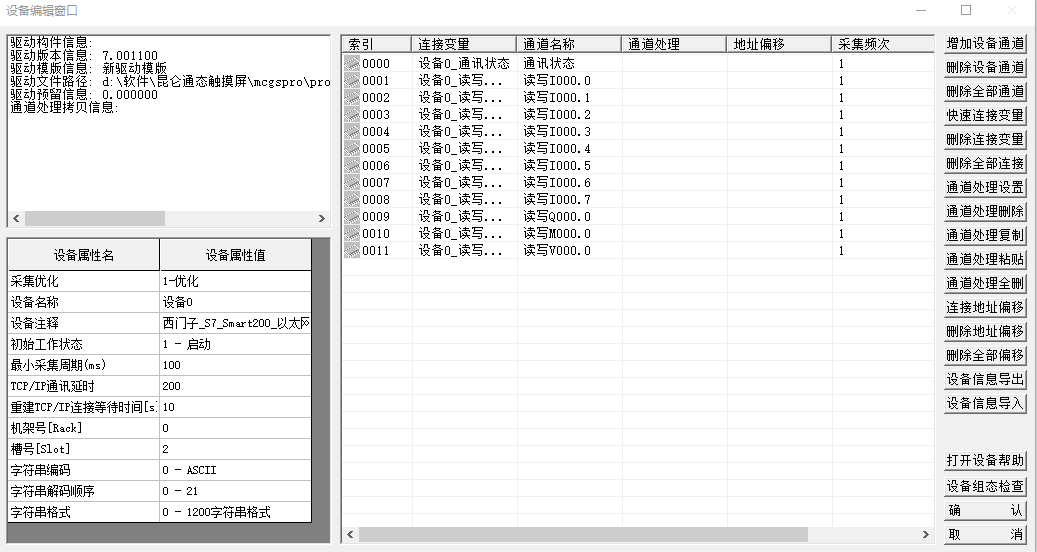Click the channel icon for row 0007
The image size is (1037, 552).
coord(353,182)
